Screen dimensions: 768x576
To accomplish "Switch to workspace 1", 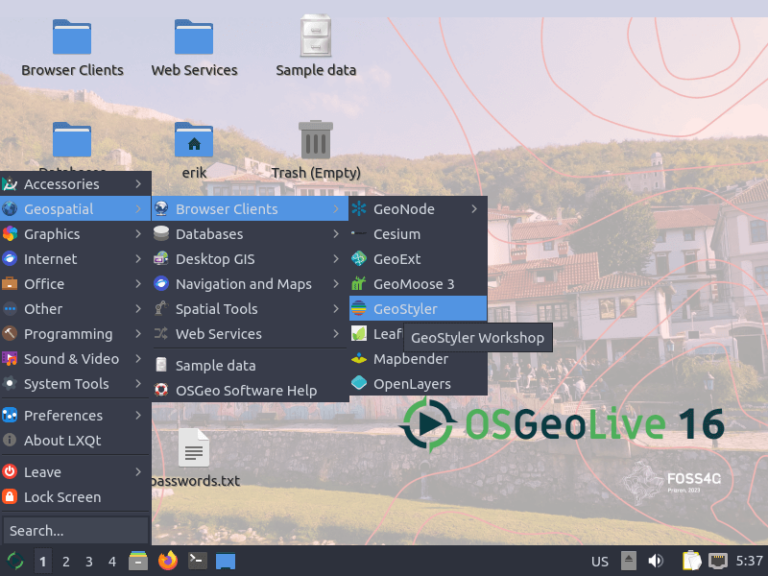I will (x=43, y=561).
